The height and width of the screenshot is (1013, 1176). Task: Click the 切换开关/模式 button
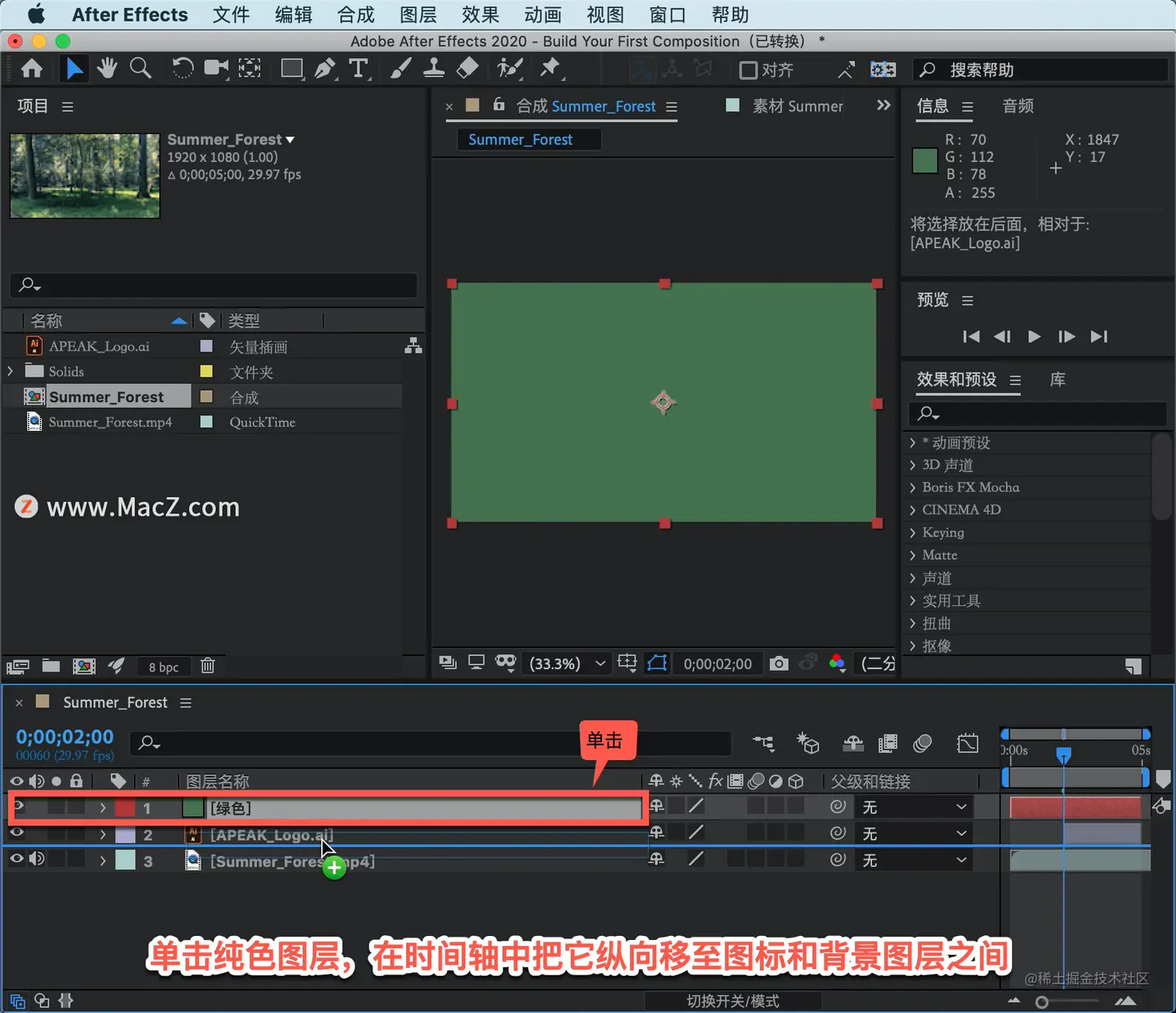pos(733,1001)
